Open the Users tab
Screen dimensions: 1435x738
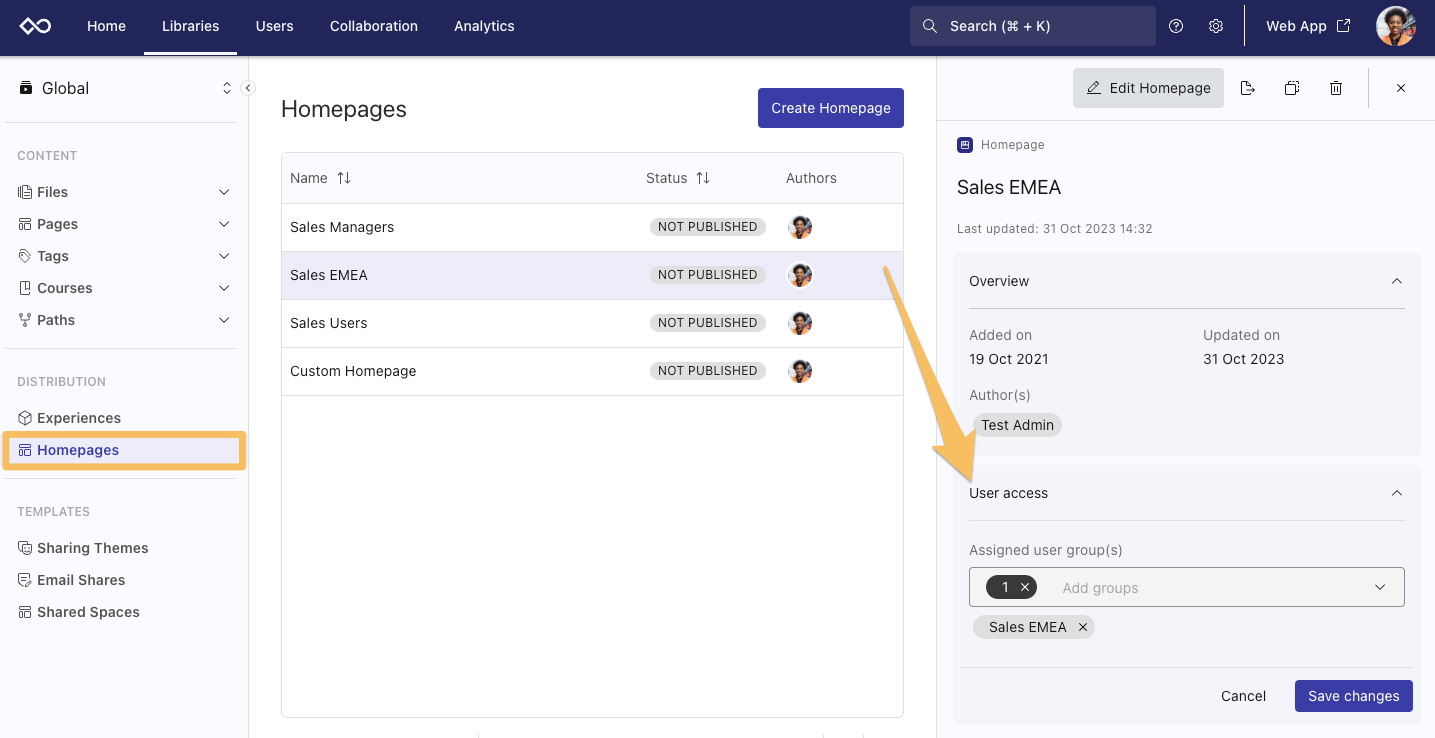tap(275, 26)
